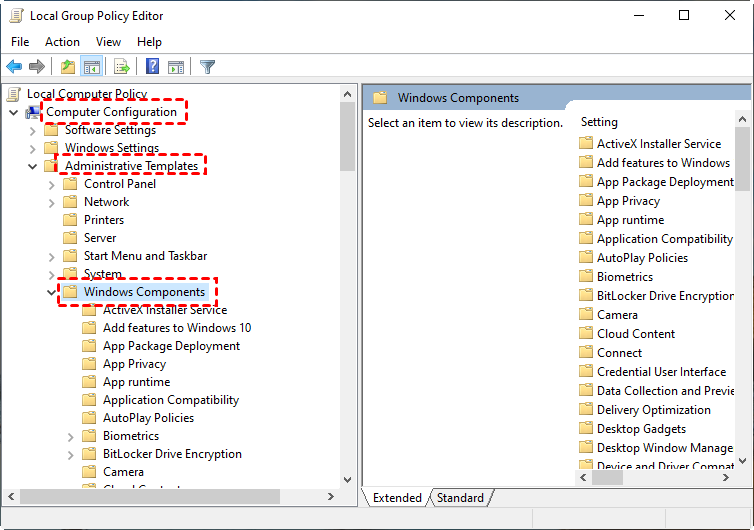Click settings list scroll down arrow
The image size is (754, 530).
[742, 461]
